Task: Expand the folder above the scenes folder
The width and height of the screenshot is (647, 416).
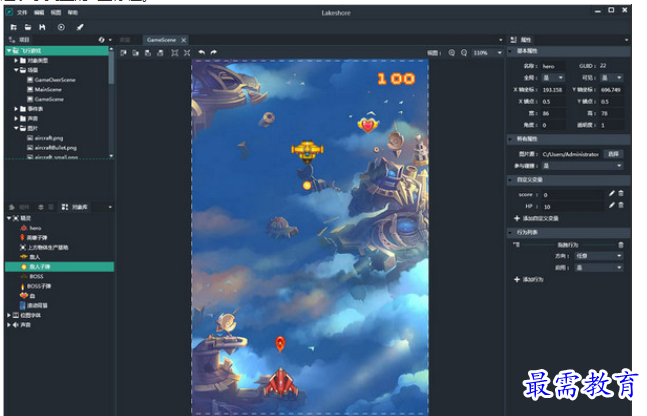Action: click(x=16, y=60)
